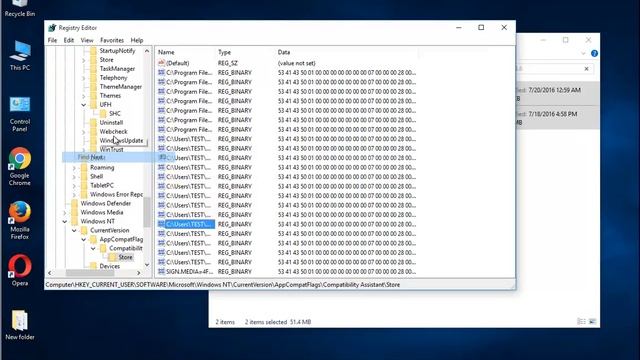Screen dimensions: 640x360
Task: Click the tree pane horizontal scrollbar thumb
Action: click(x=89, y=273)
